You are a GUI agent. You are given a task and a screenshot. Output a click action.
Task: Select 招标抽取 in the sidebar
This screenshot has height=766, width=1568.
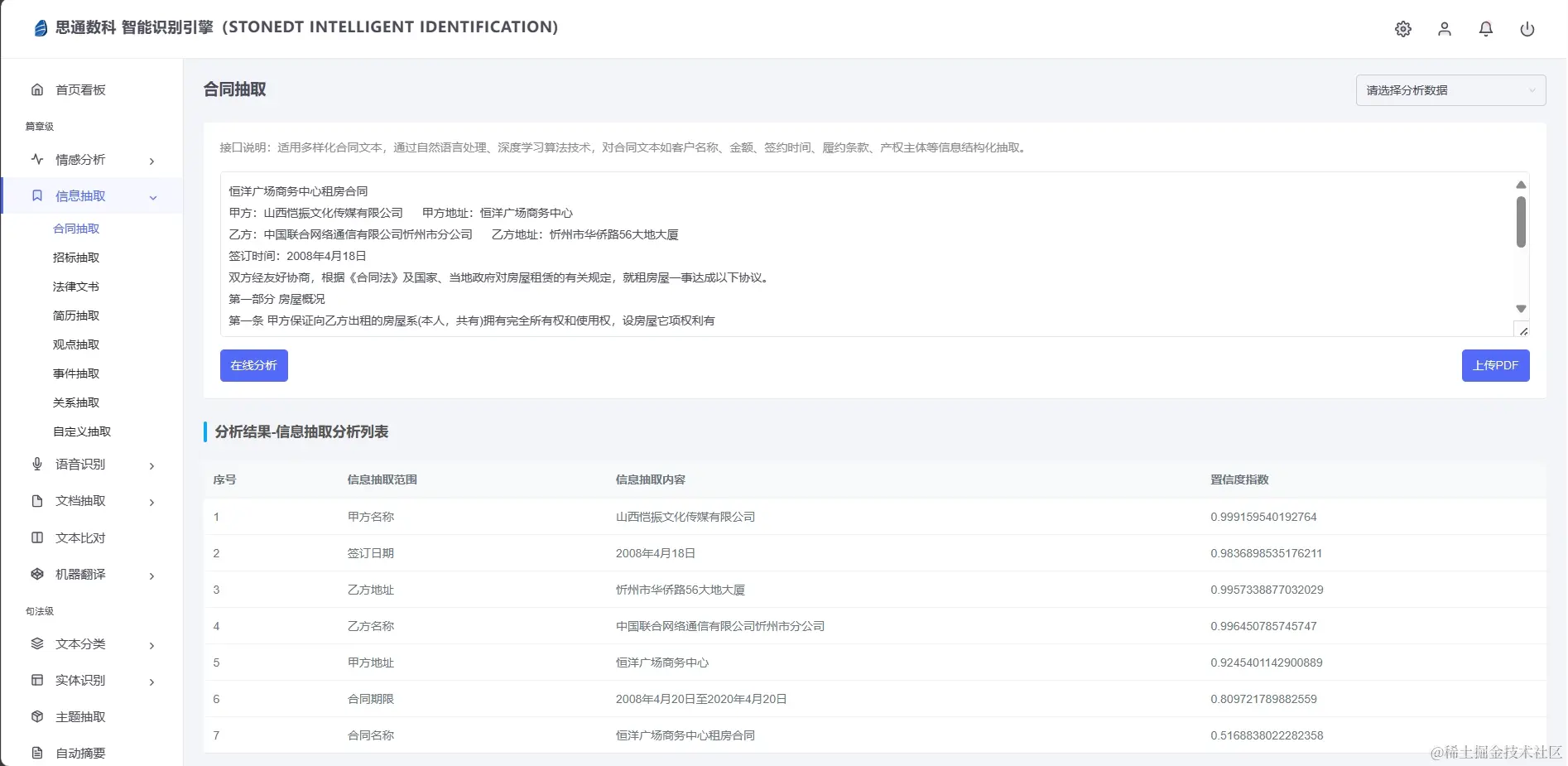76,258
